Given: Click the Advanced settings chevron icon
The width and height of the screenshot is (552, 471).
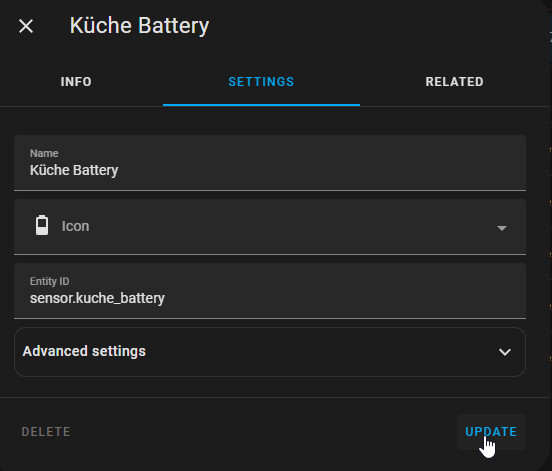Looking at the screenshot, I should point(504,352).
